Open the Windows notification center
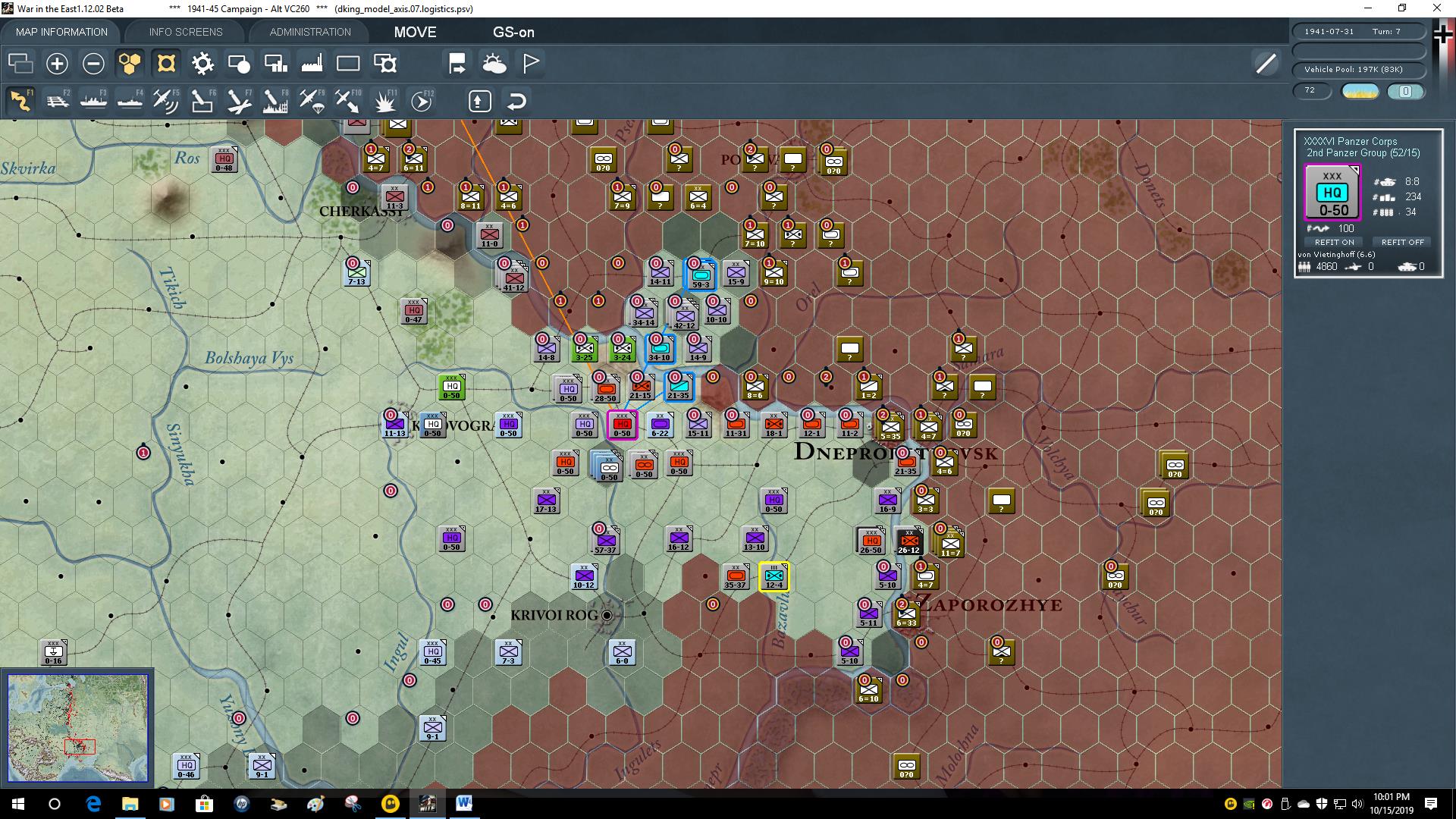This screenshot has width=1456, height=819. tap(1431, 804)
